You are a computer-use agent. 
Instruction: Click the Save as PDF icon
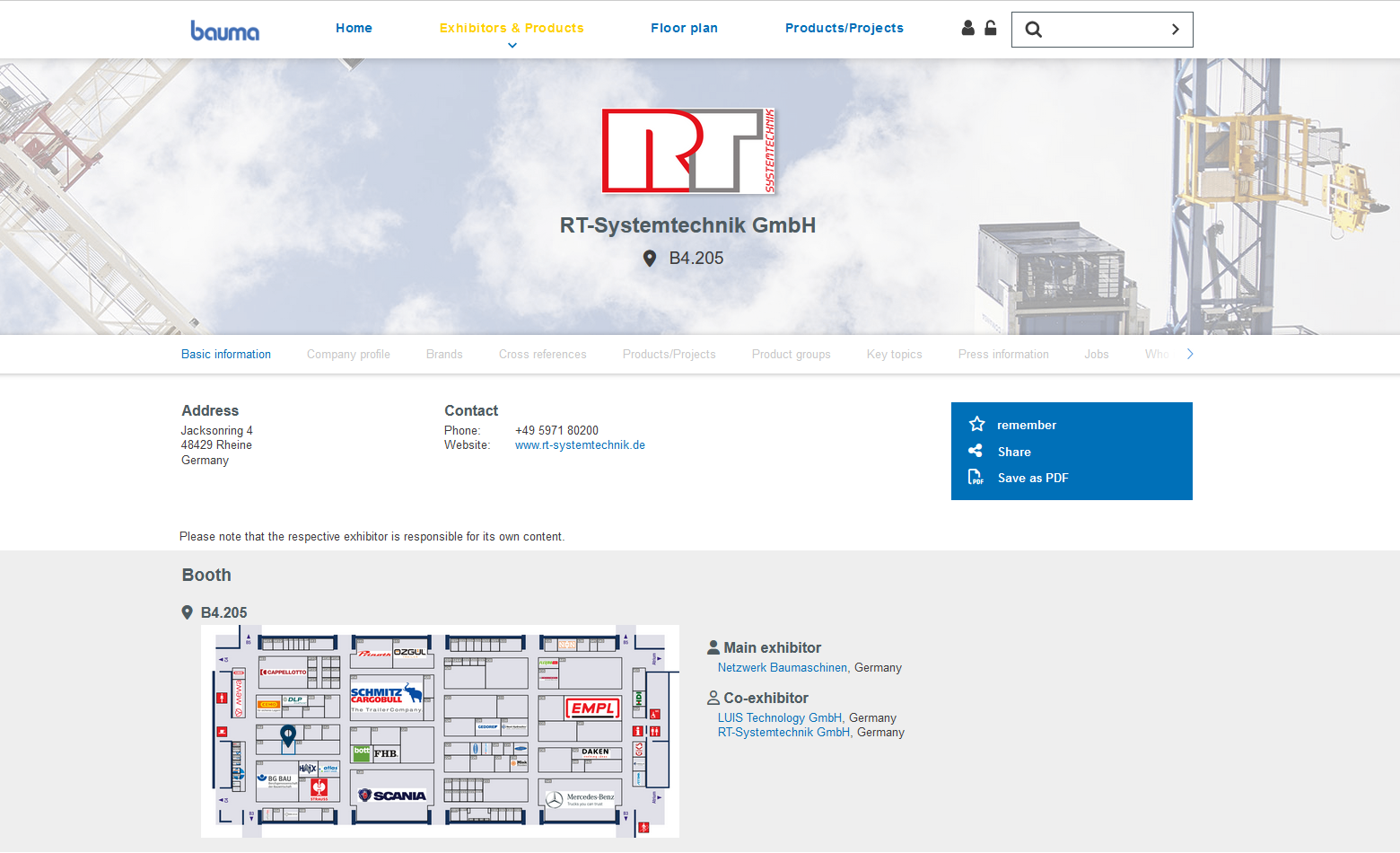(976, 477)
